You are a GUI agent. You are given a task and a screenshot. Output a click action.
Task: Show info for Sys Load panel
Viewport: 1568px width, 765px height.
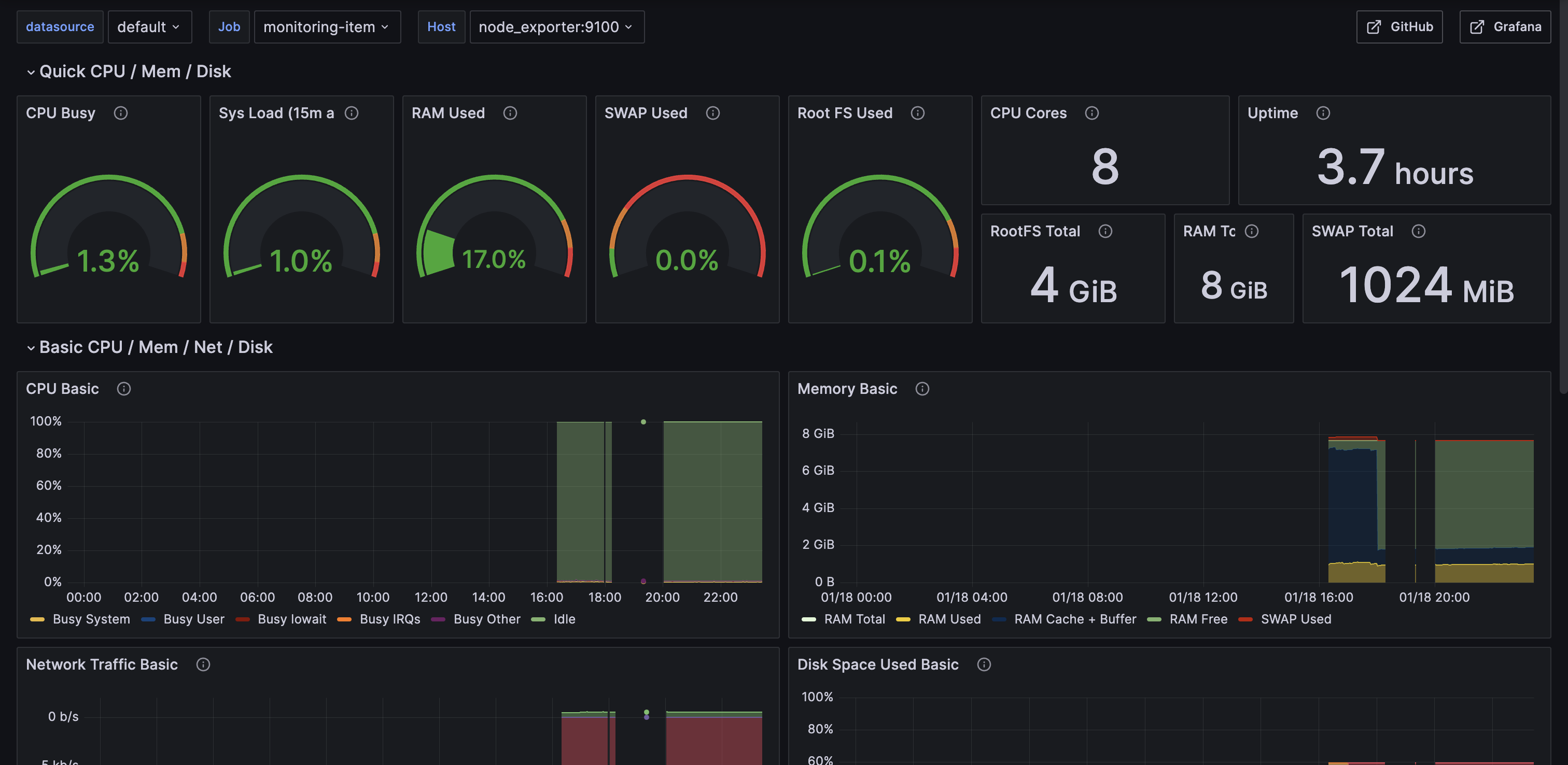coord(351,113)
